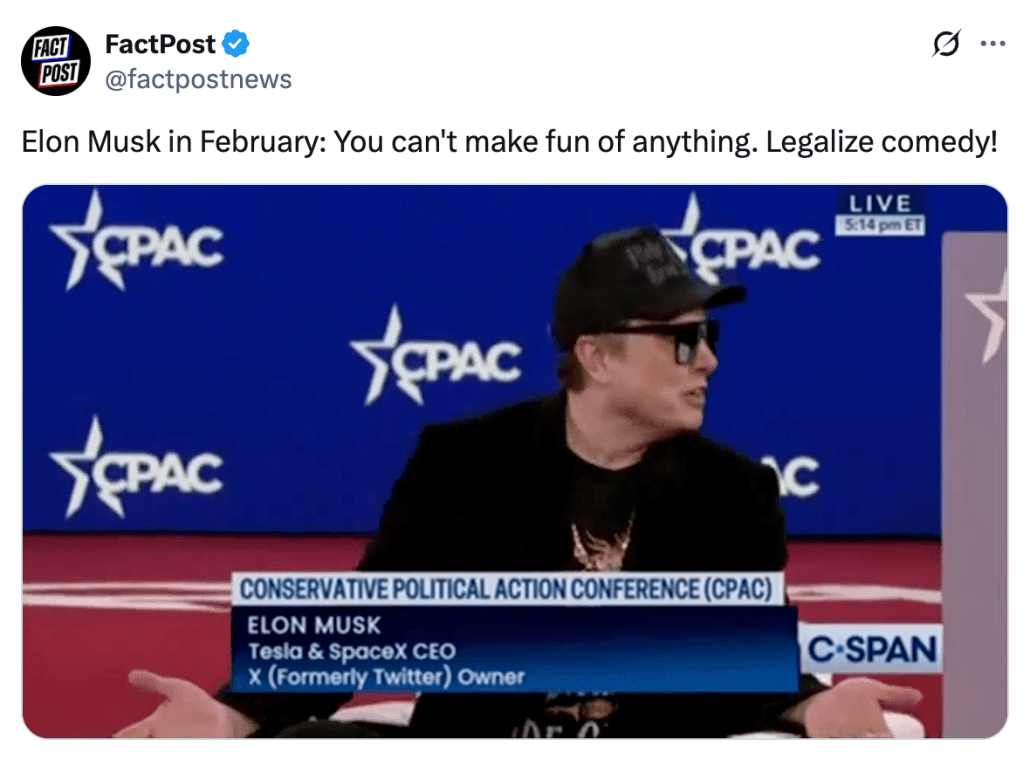Screen dimensions: 1023x761
Task: Open the Grok slashed-circle icon
Action: click(945, 45)
